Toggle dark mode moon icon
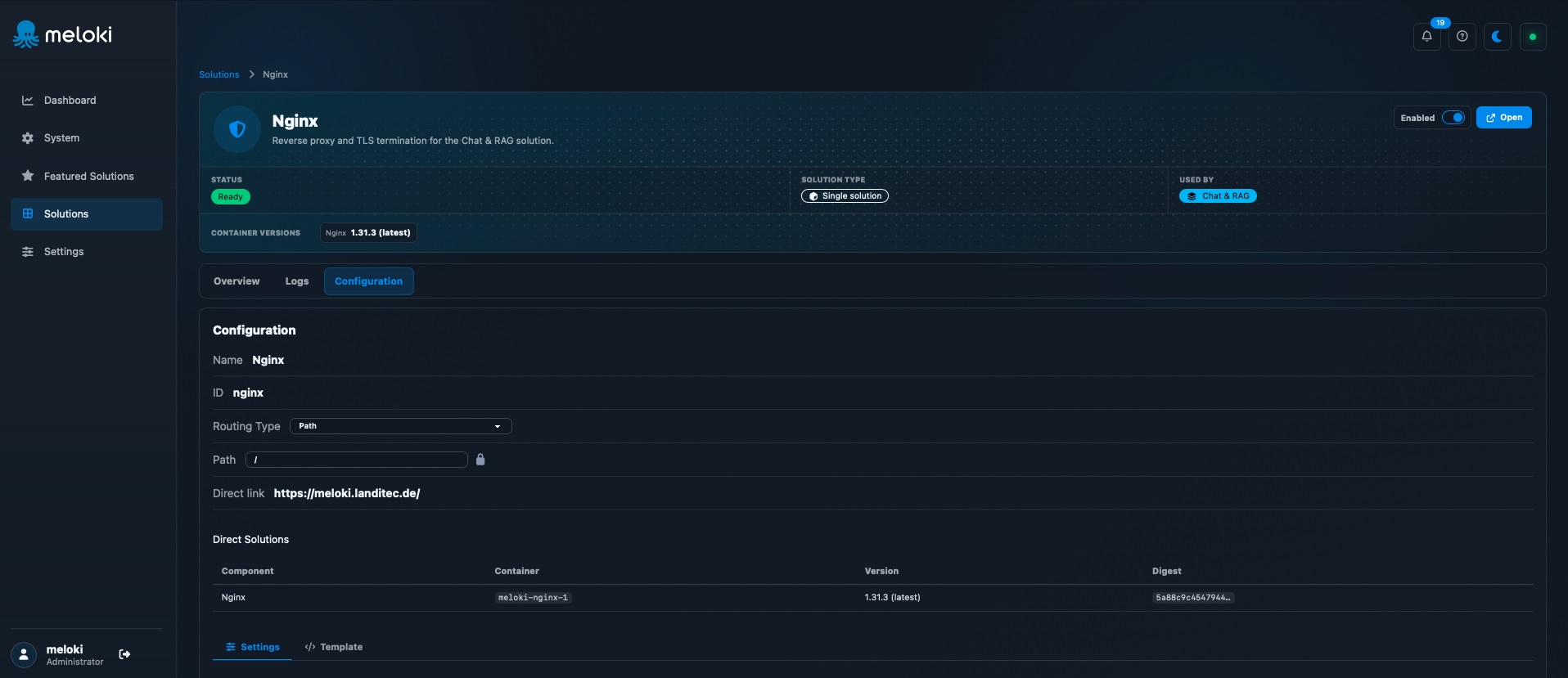This screenshot has height=678, width=1568. pos(1497,36)
